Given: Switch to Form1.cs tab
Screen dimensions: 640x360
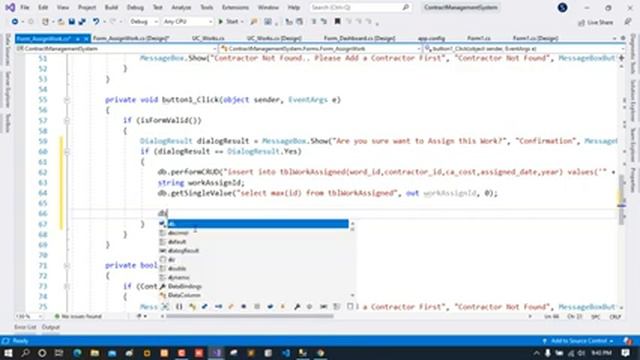Looking at the screenshot, I should coord(479,38).
